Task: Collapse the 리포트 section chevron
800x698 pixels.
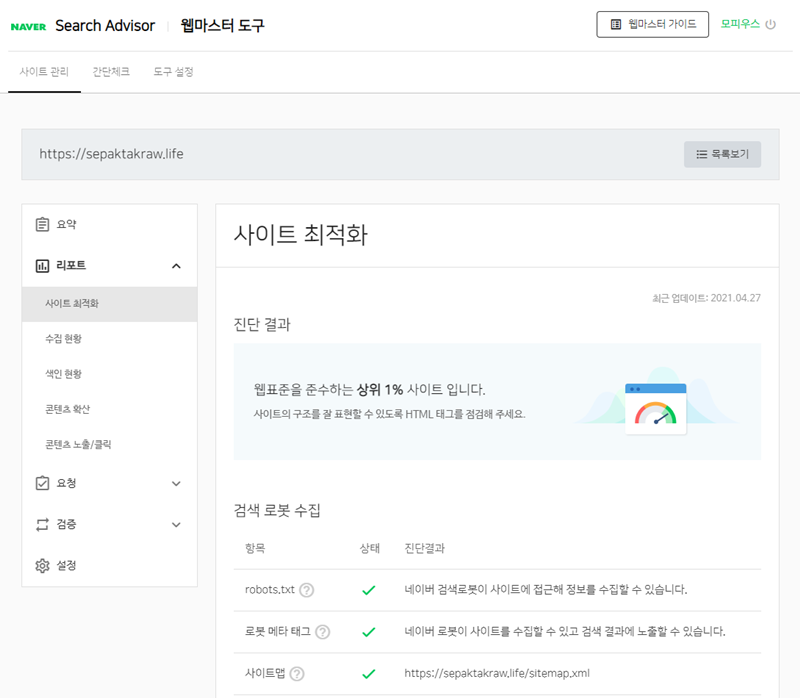Action: (x=176, y=265)
